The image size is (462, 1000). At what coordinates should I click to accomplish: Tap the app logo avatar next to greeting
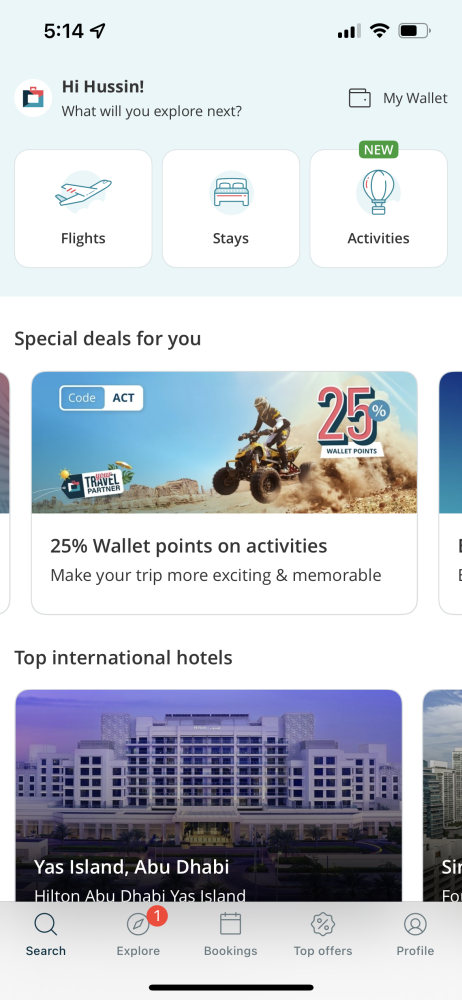click(33, 98)
